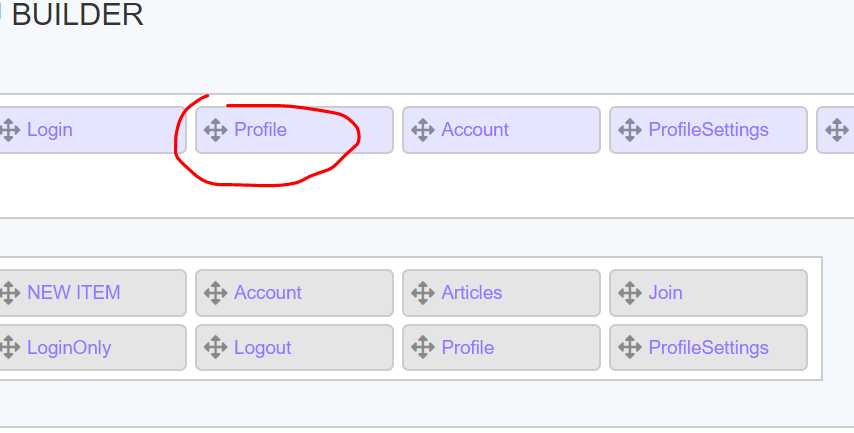Click move icon of cut-off top-row item
The height and width of the screenshot is (433, 854).
[x=837, y=130]
